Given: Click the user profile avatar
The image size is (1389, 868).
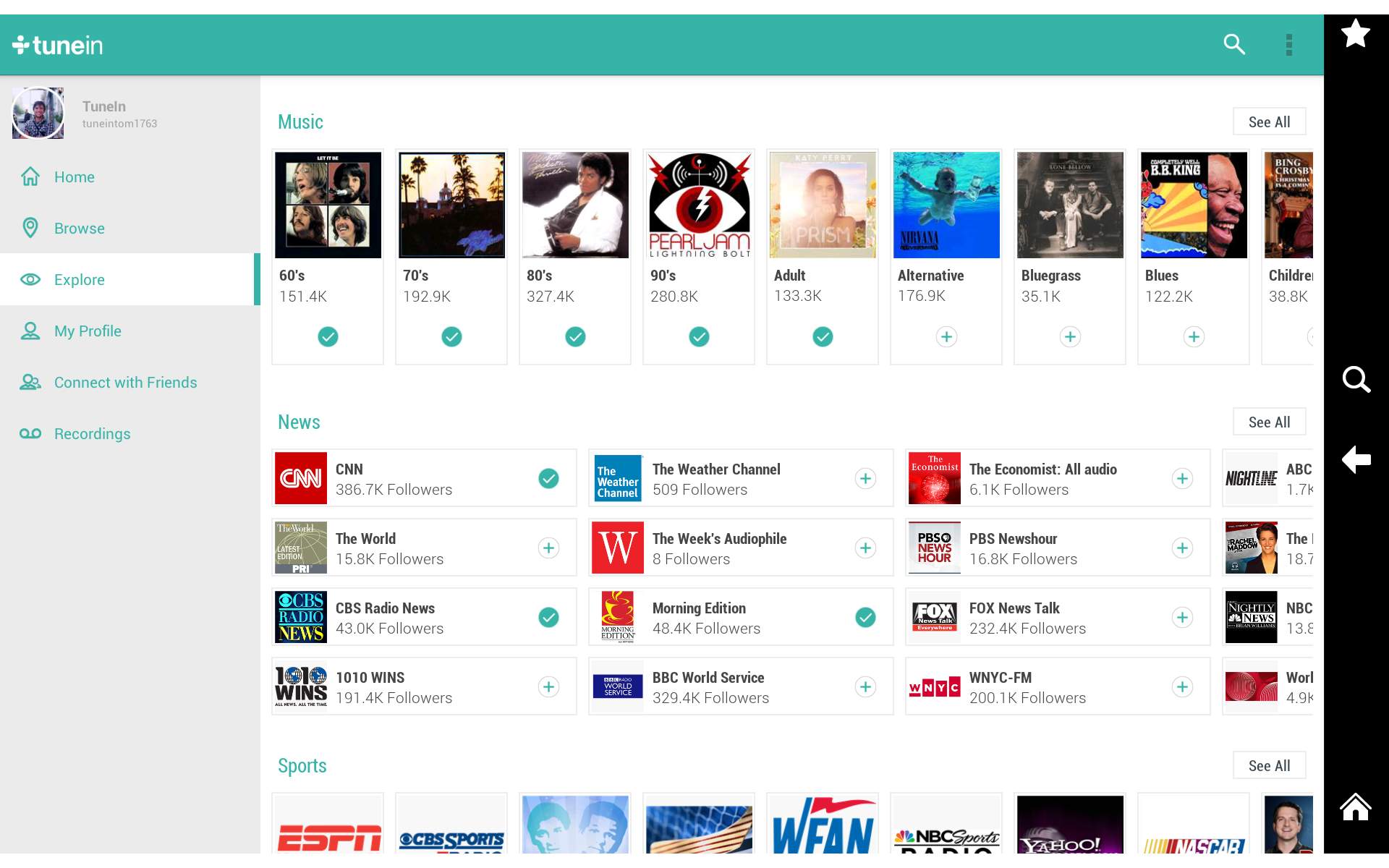Looking at the screenshot, I should pyautogui.click(x=38, y=113).
